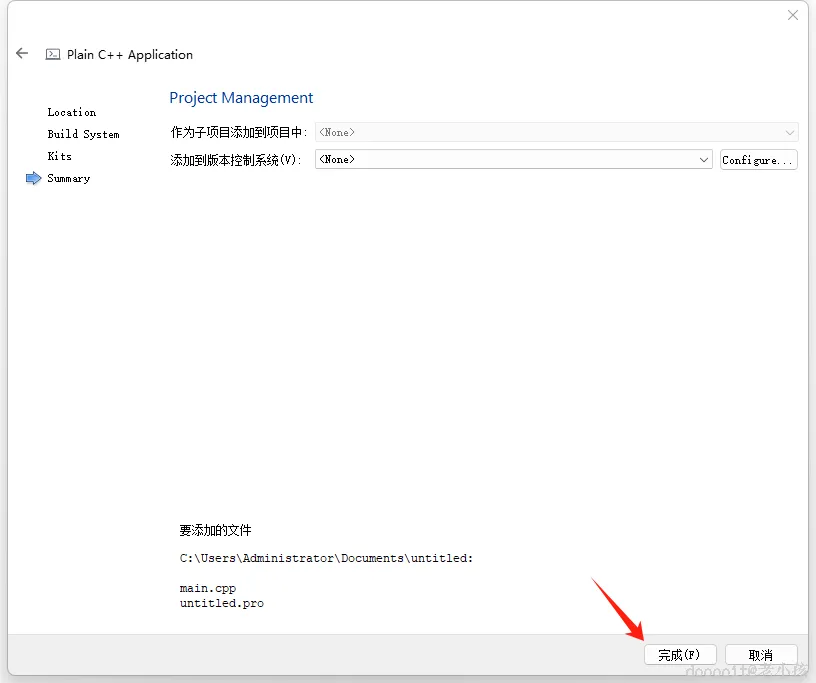Open the 作为子项目添加到项目中 dropdown

pyautogui.click(x=556, y=132)
